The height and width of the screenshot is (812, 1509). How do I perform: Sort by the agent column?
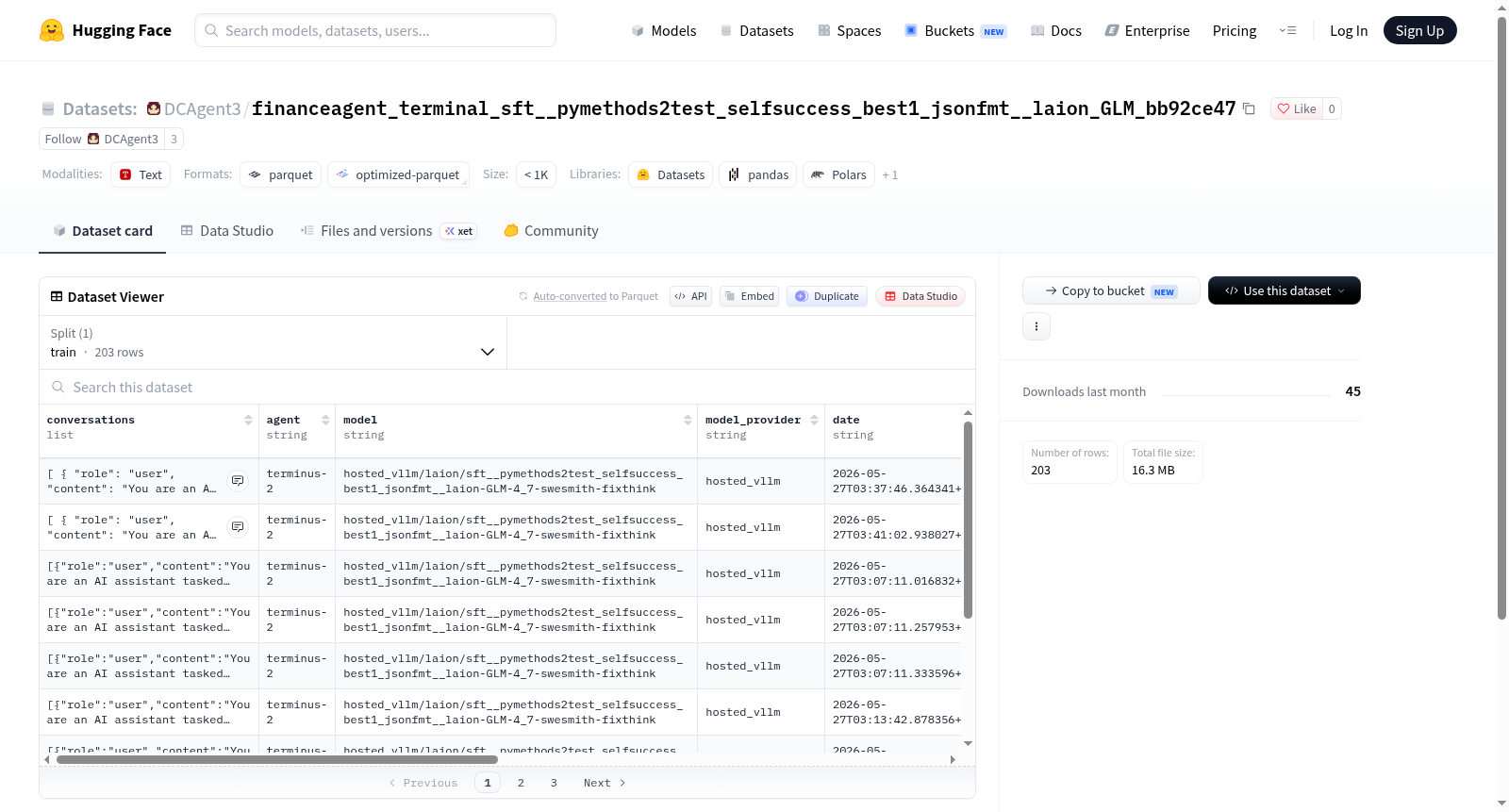(x=325, y=420)
